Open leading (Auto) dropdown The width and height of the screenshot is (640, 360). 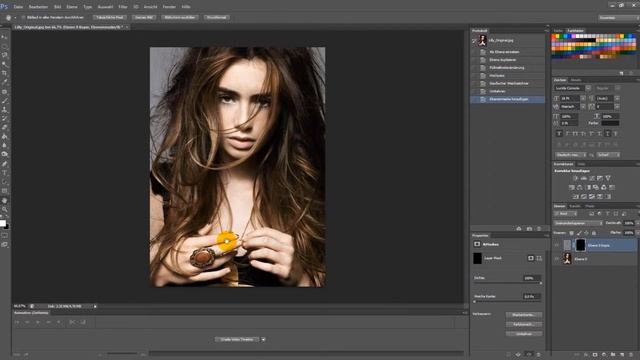617,98
